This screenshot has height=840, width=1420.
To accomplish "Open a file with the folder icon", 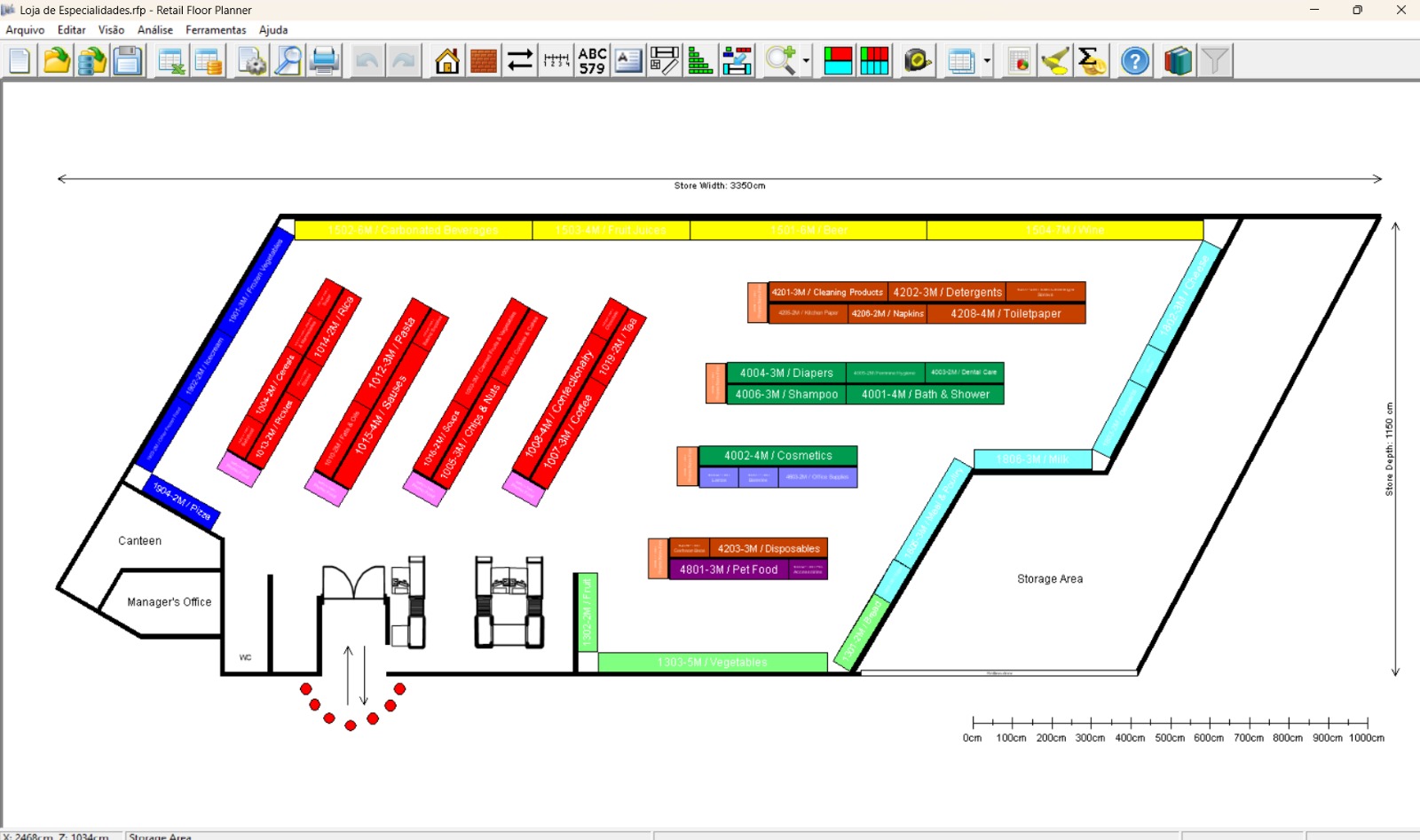I will point(56,61).
